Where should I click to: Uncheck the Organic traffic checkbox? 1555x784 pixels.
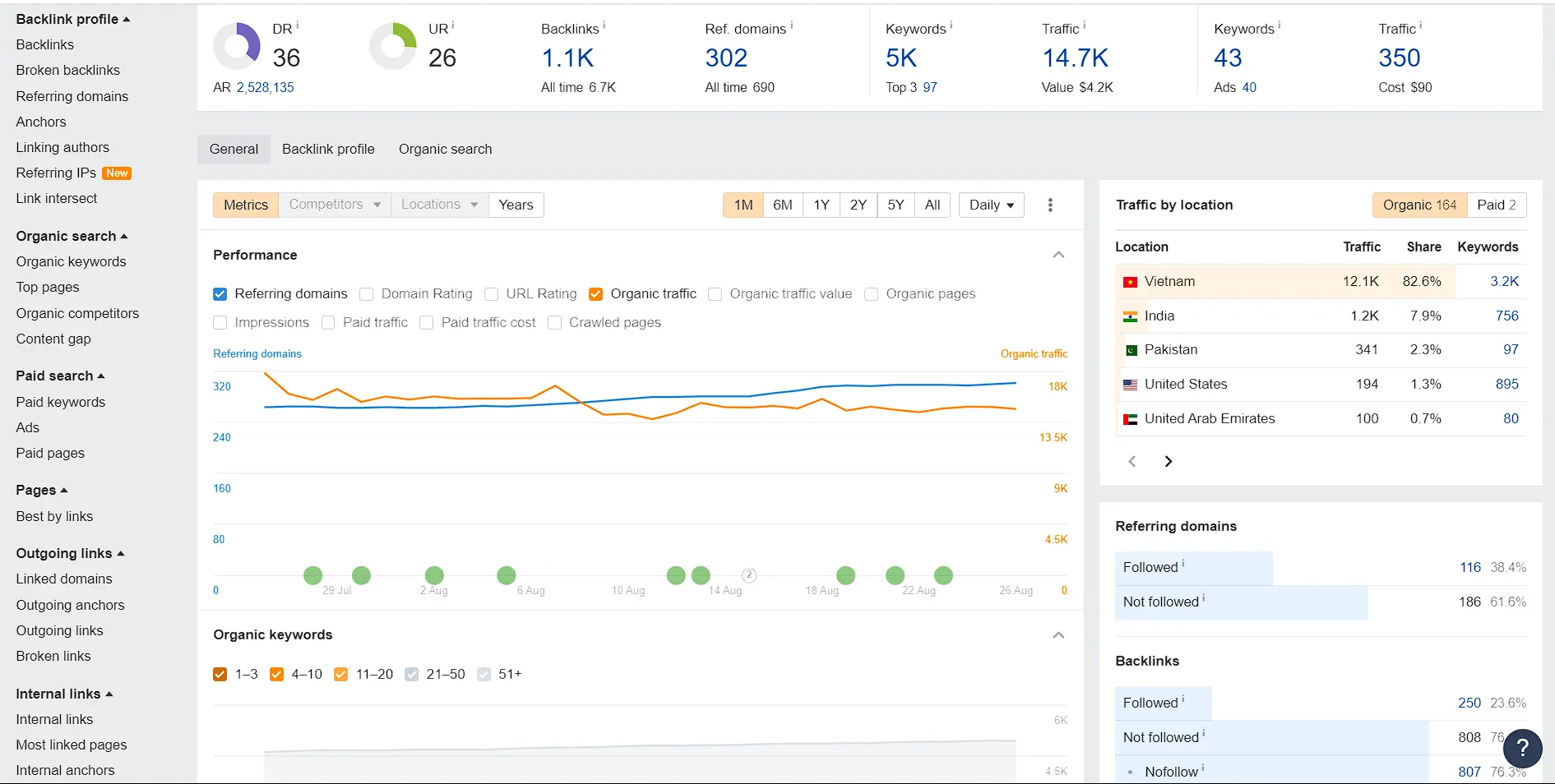(596, 294)
